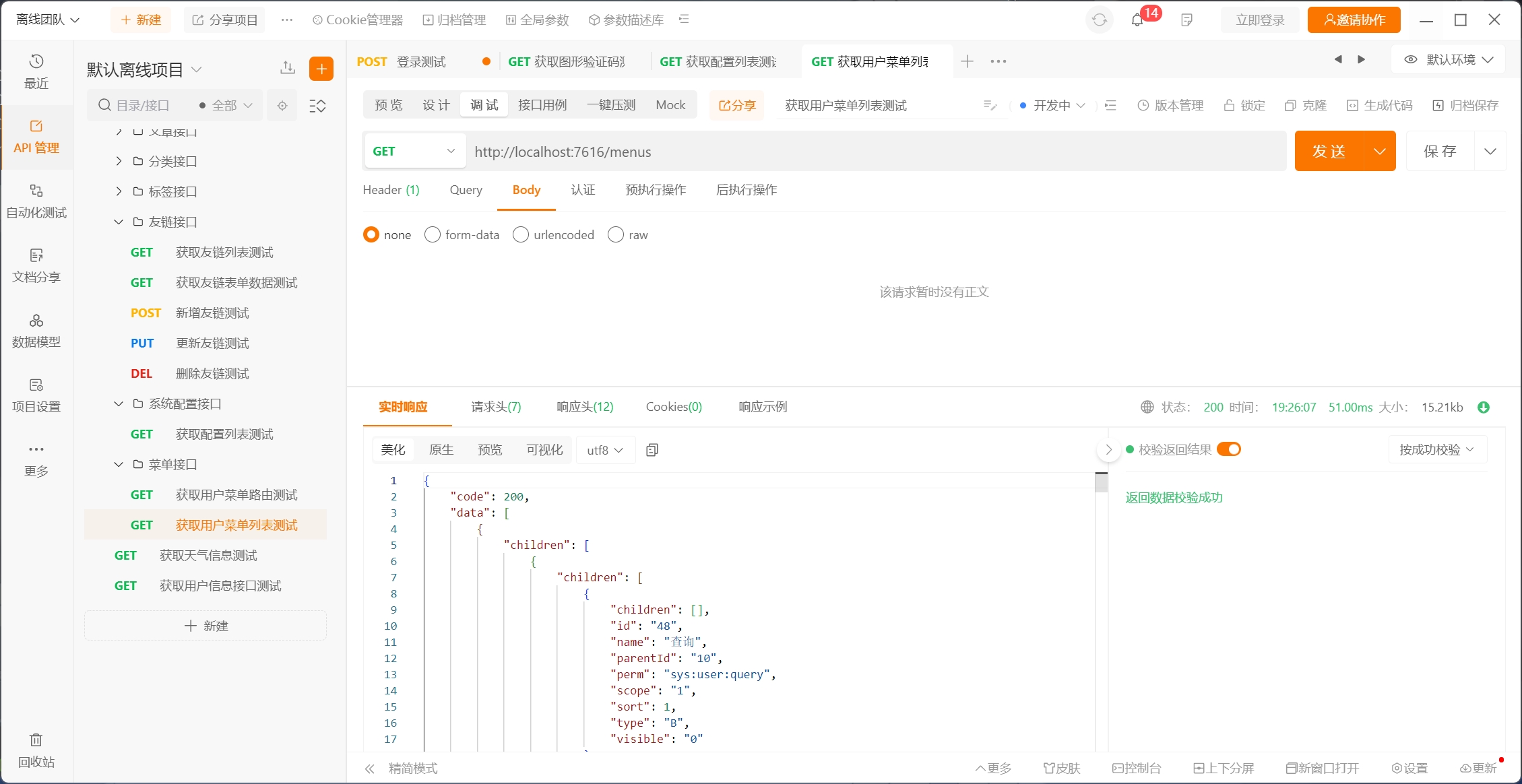Switch to the Query tab
This screenshot has height=784, width=1522.
(466, 190)
